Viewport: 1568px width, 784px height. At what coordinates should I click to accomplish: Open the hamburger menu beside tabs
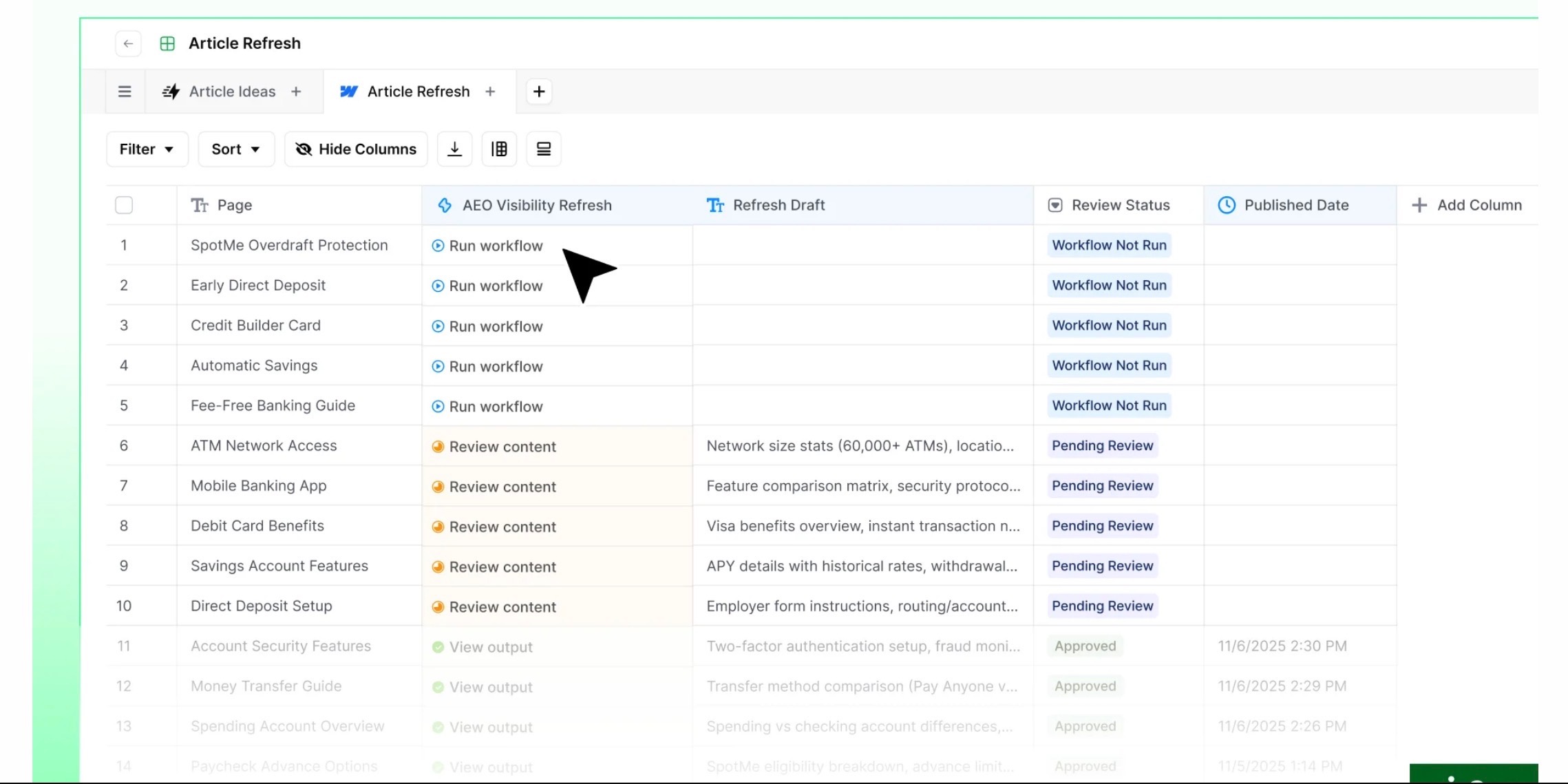[x=125, y=92]
